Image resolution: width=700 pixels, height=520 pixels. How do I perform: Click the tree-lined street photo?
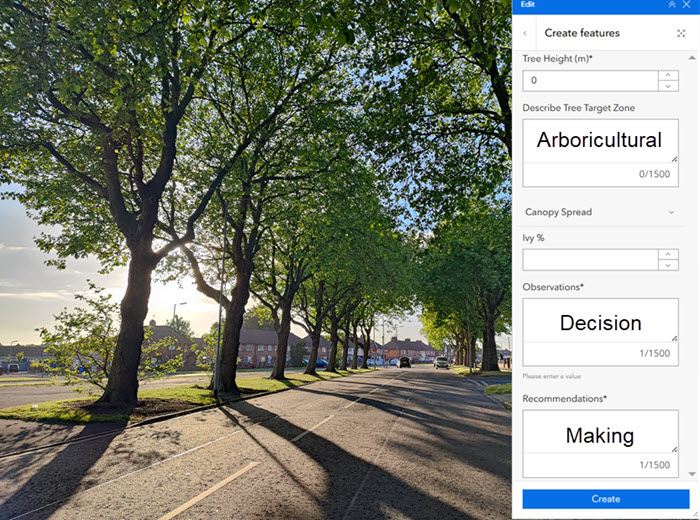[x=255, y=260]
